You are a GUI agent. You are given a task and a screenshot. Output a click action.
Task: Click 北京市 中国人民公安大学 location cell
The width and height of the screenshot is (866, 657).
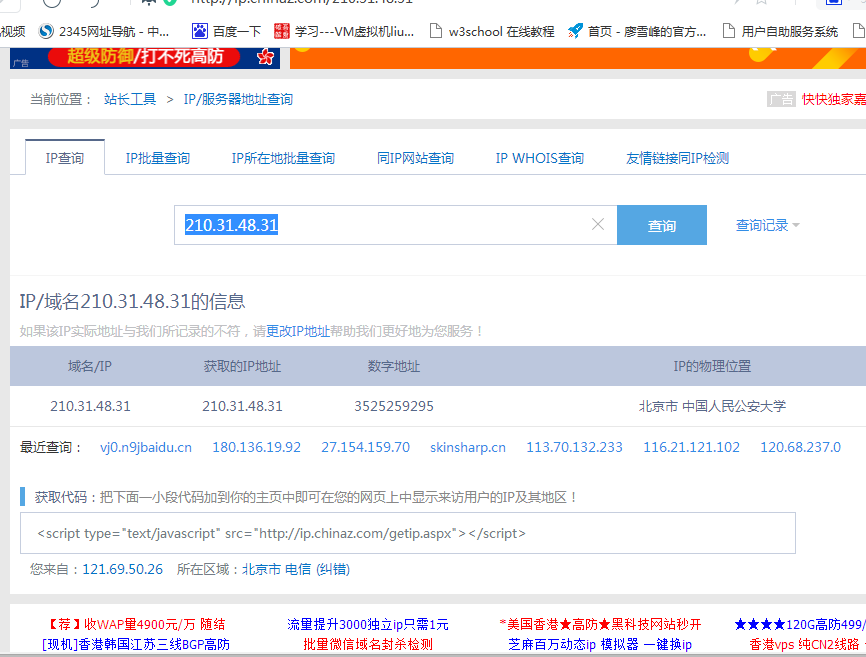[x=712, y=406]
